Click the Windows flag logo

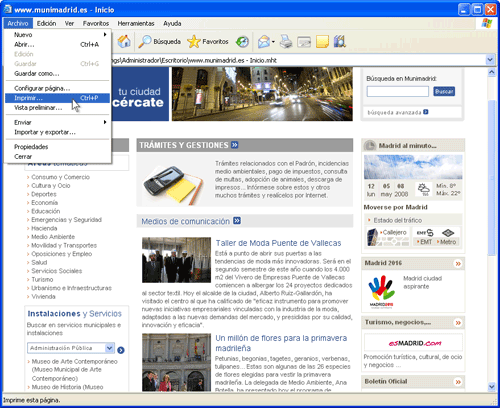coord(487,23)
